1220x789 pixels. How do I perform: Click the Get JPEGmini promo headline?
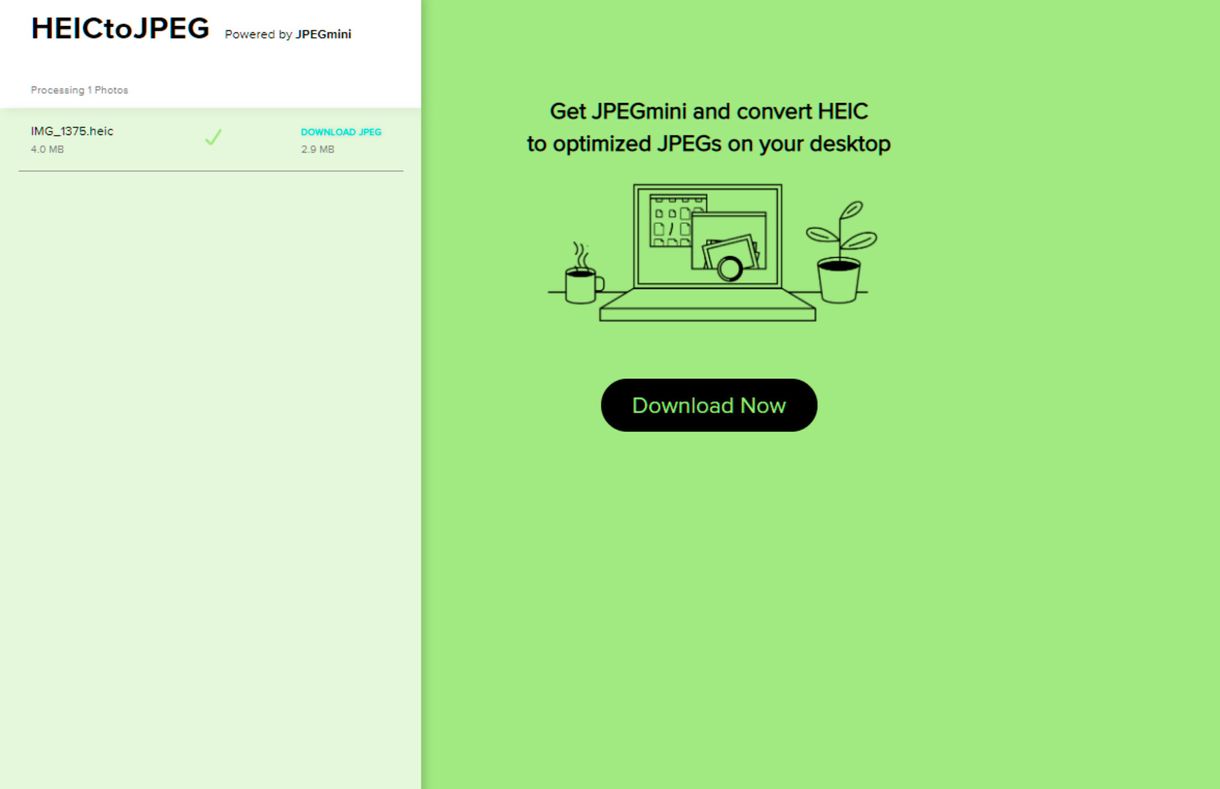tap(708, 127)
